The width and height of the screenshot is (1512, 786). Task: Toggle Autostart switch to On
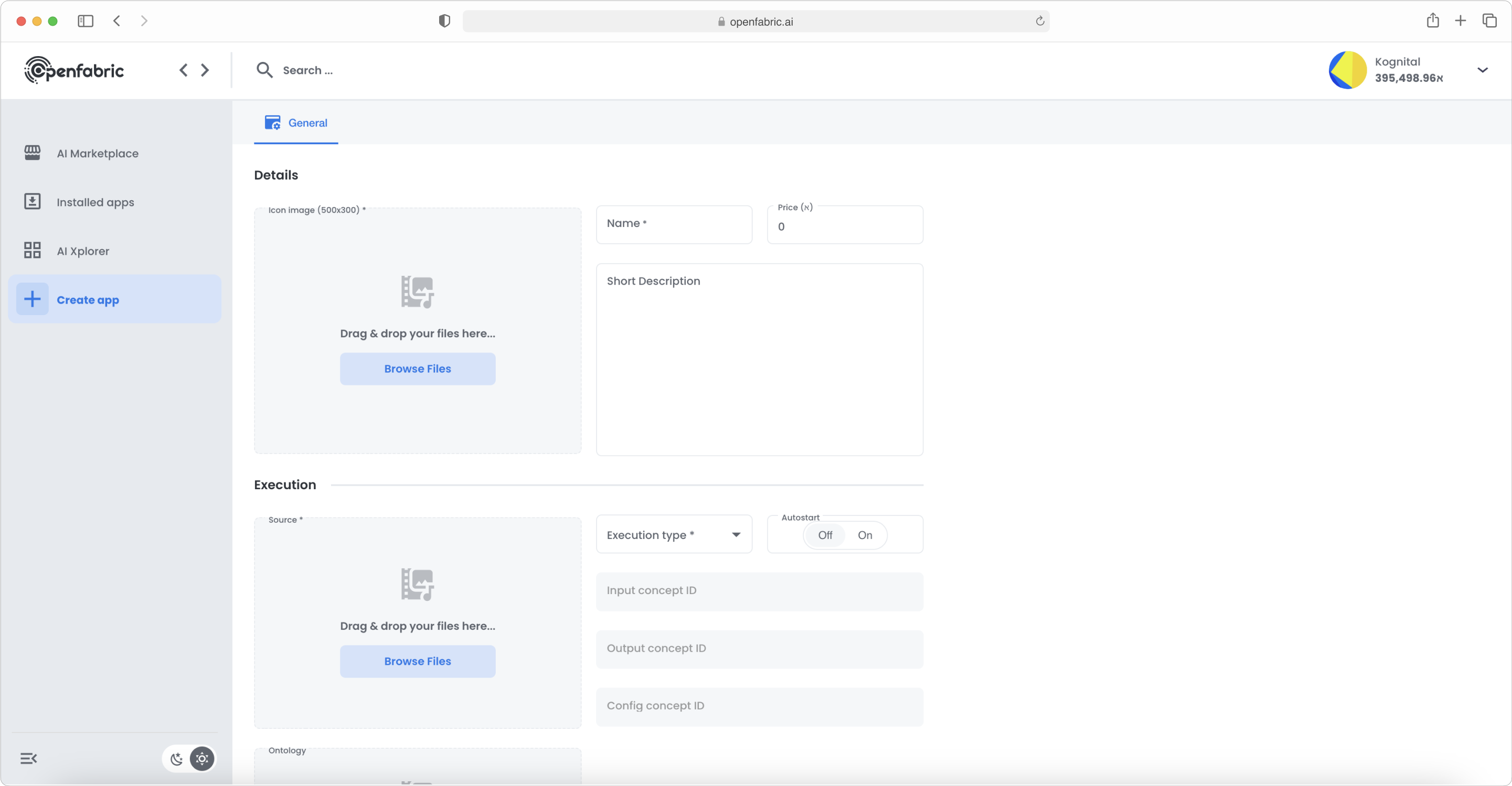(x=864, y=535)
